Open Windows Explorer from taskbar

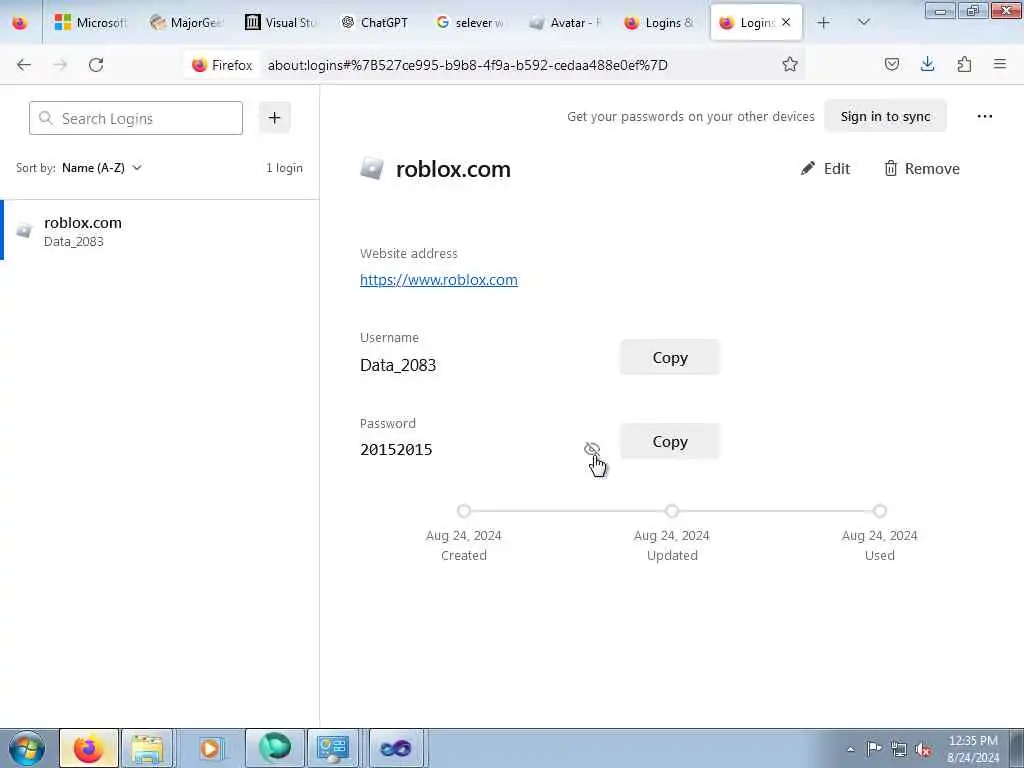point(148,748)
